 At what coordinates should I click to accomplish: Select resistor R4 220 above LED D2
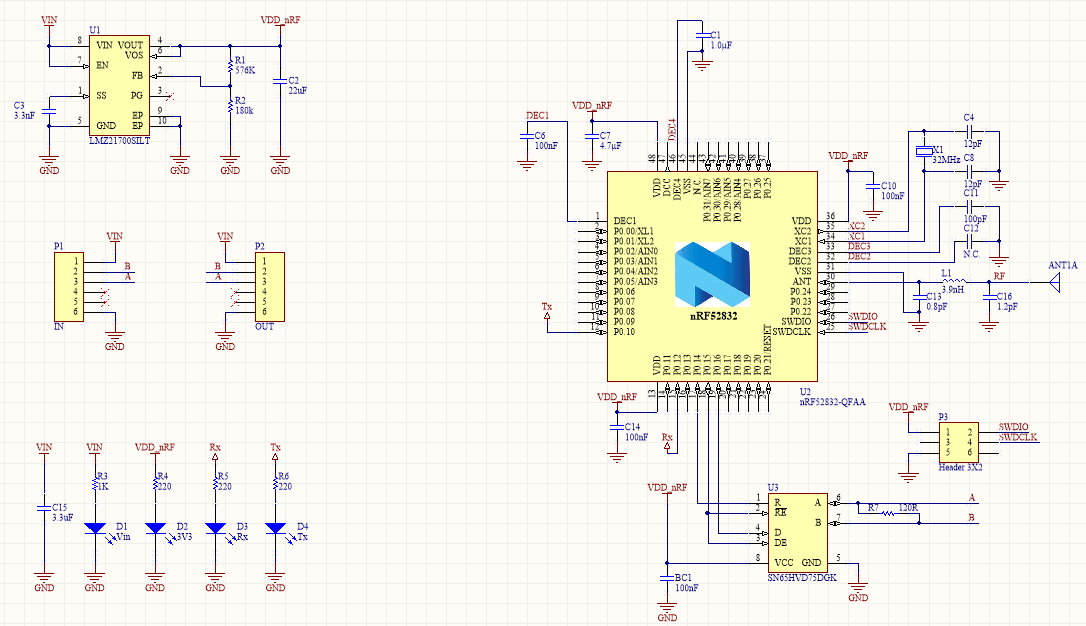tap(155, 485)
